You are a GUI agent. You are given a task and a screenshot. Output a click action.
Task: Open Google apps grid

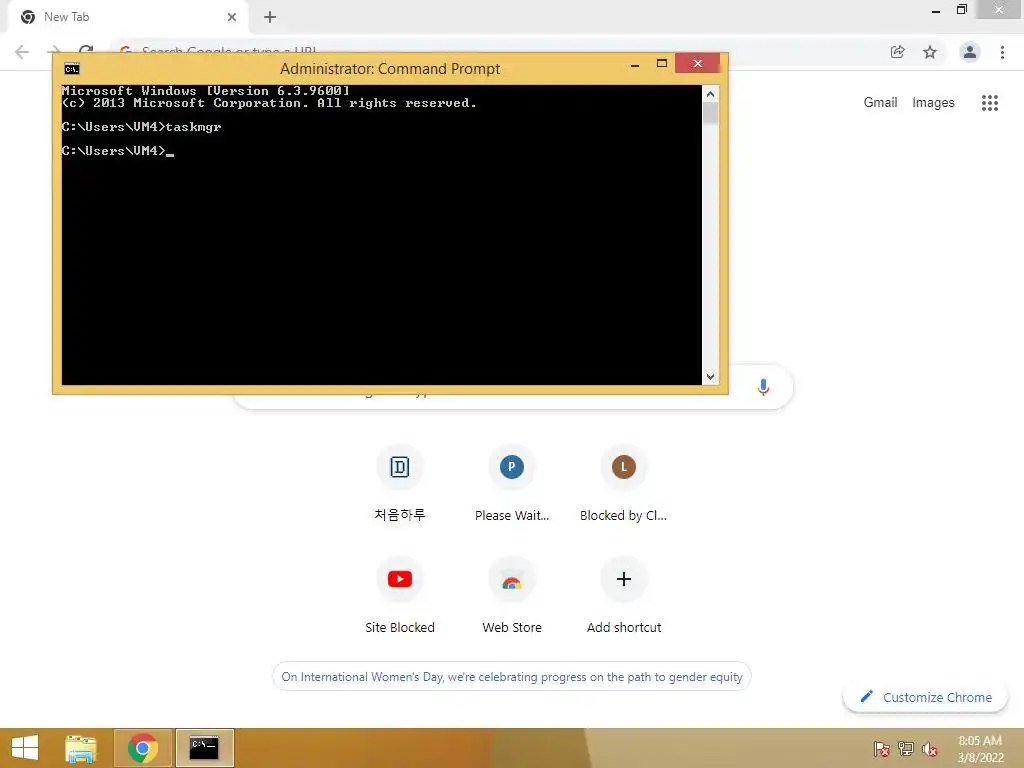(990, 103)
